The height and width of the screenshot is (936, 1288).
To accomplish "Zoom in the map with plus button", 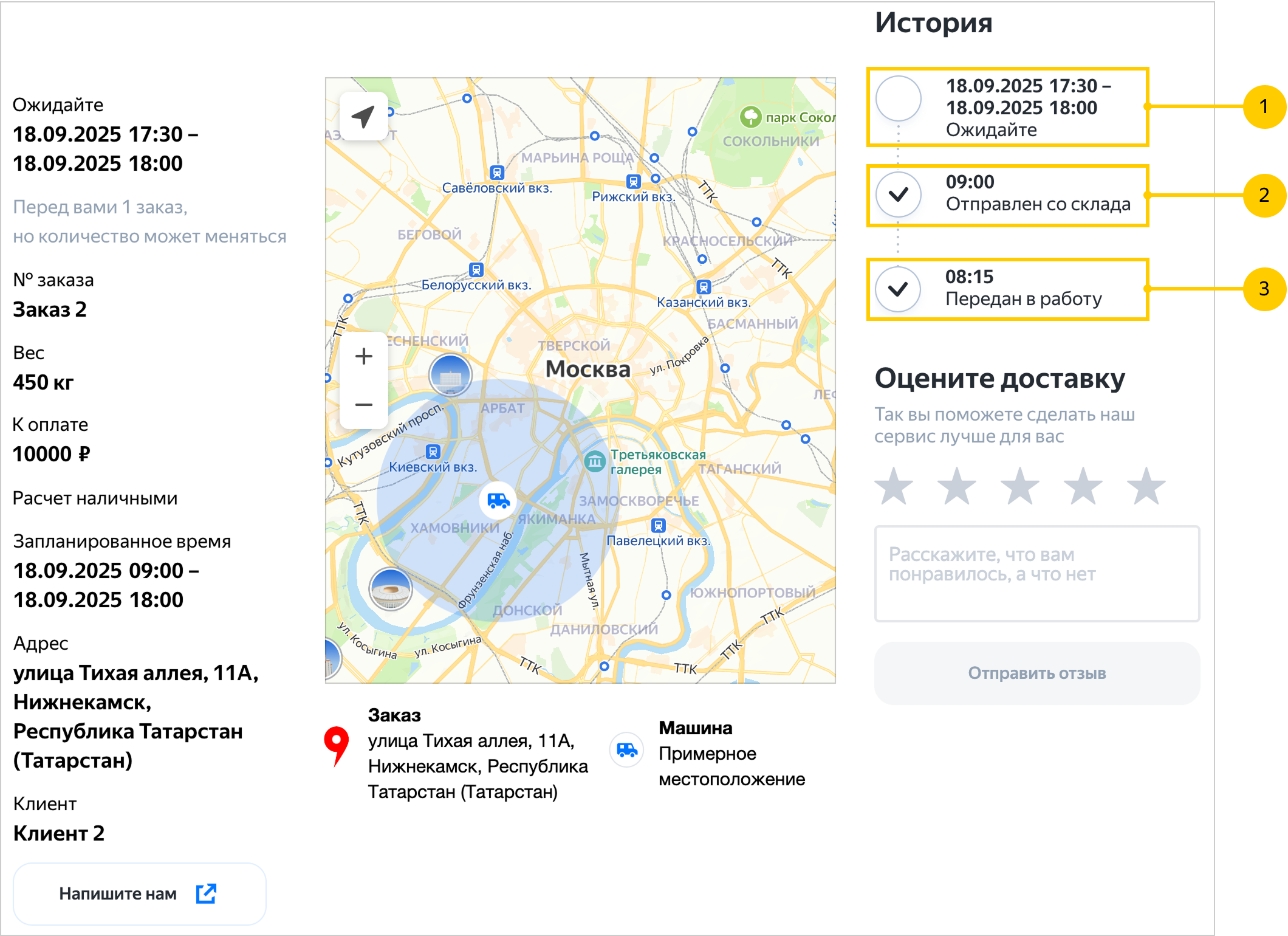I will pyautogui.click(x=363, y=356).
